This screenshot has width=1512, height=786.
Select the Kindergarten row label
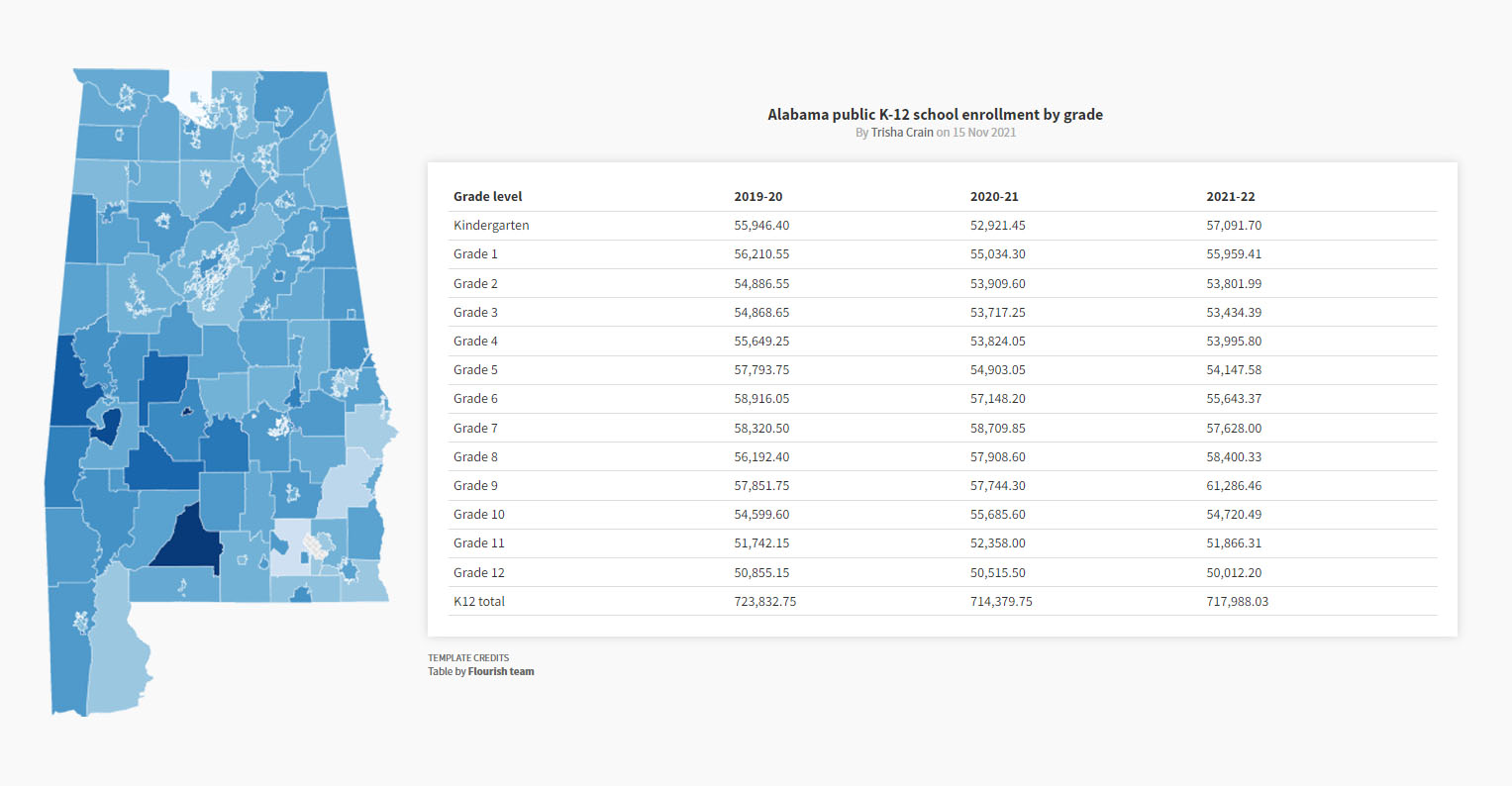491,226
